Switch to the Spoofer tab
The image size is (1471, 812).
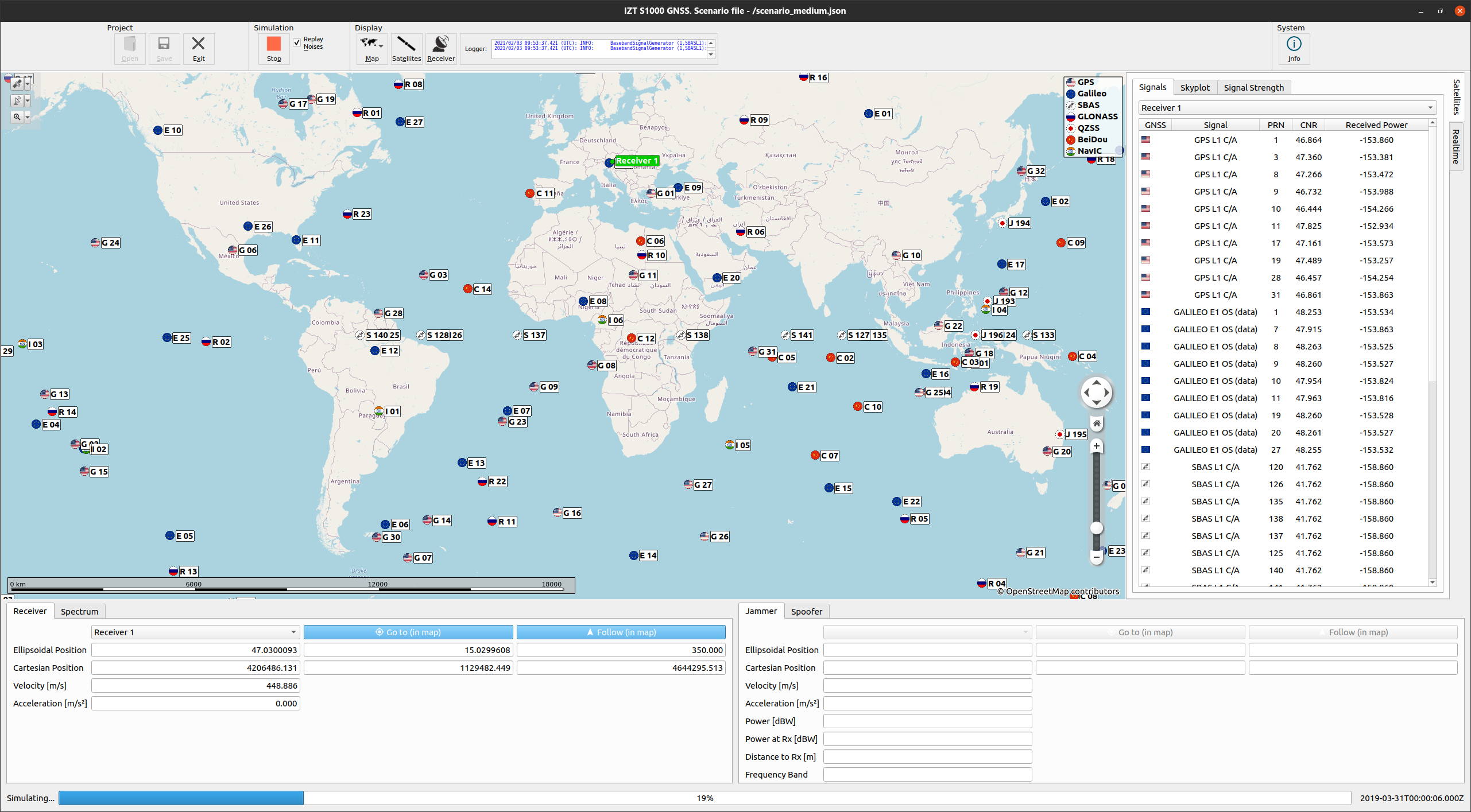pos(806,612)
